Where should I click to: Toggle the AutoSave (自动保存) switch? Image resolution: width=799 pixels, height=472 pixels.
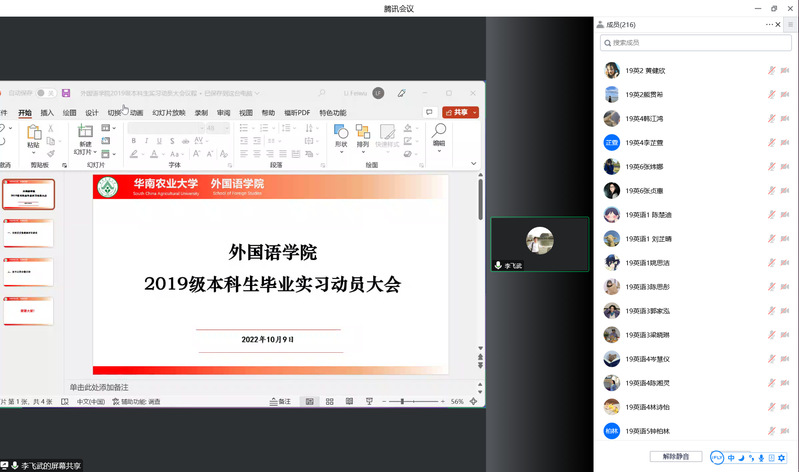(46, 93)
